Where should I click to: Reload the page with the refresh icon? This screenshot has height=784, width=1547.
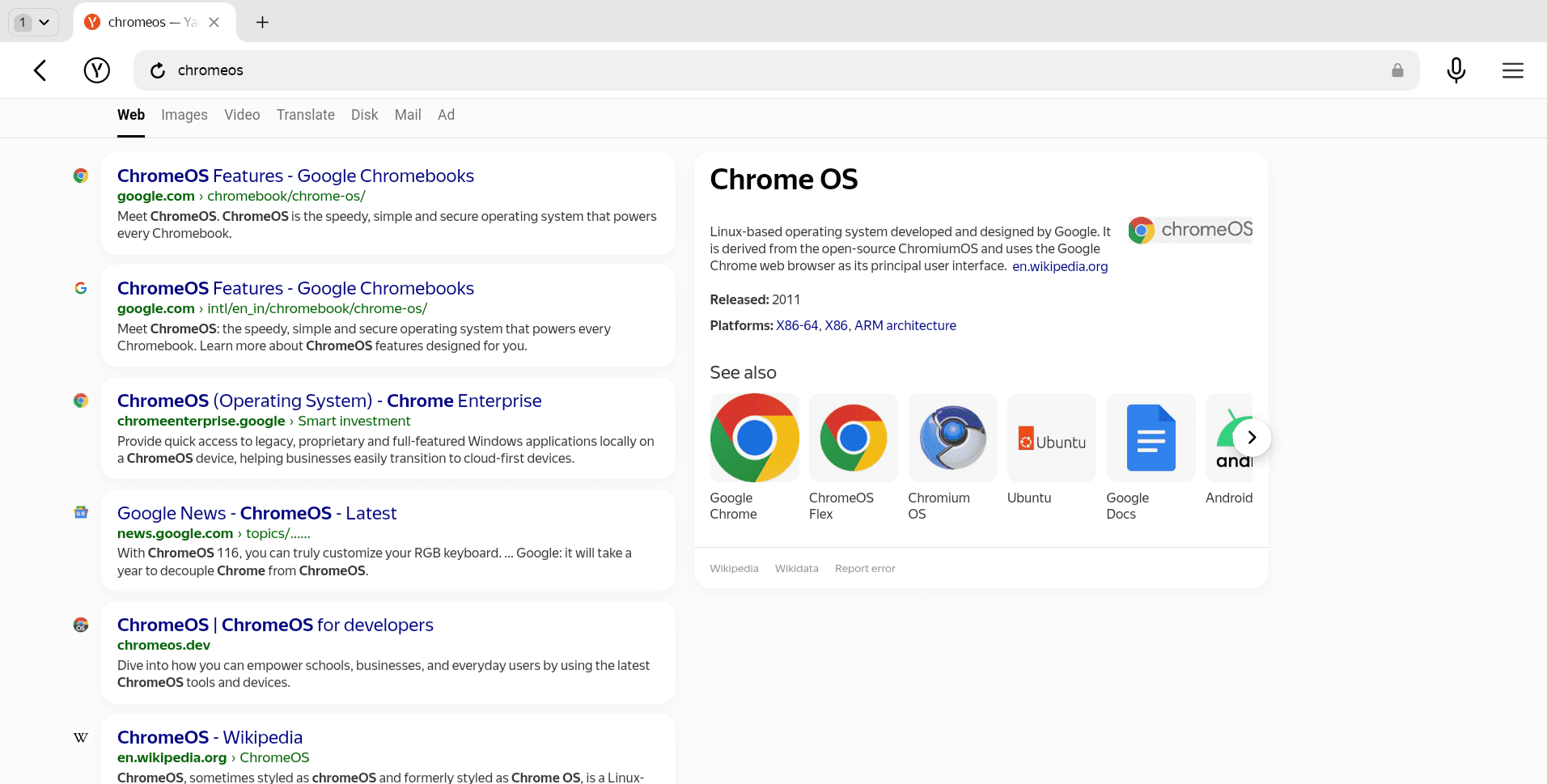(158, 70)
